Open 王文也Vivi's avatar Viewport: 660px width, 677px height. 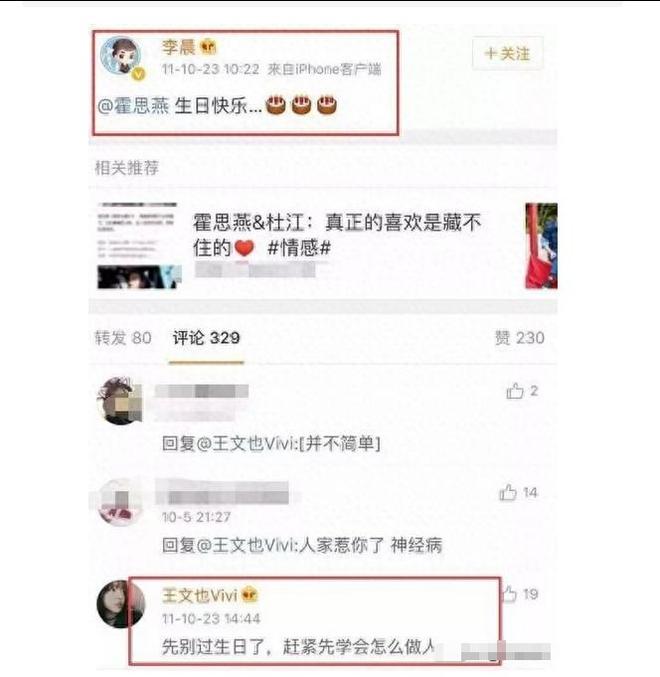point(121,604)
